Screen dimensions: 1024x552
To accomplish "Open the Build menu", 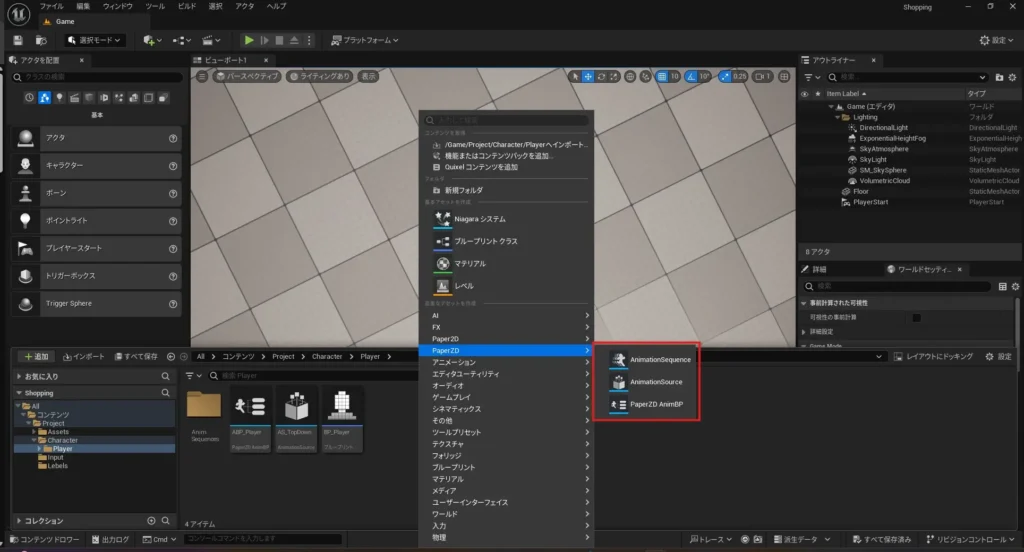I will 187,7.
